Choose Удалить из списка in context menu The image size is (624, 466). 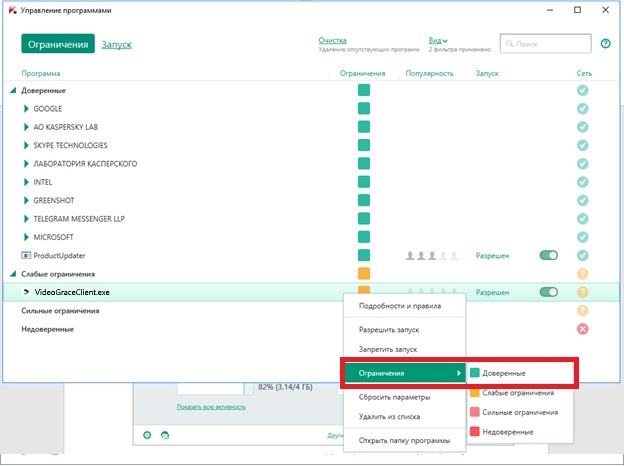point(404,417)
